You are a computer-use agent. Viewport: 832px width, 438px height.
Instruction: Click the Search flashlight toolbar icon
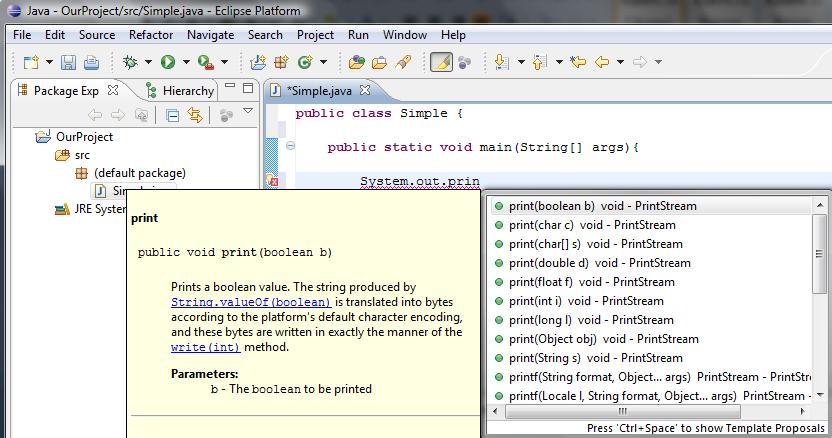click(403, 62)
